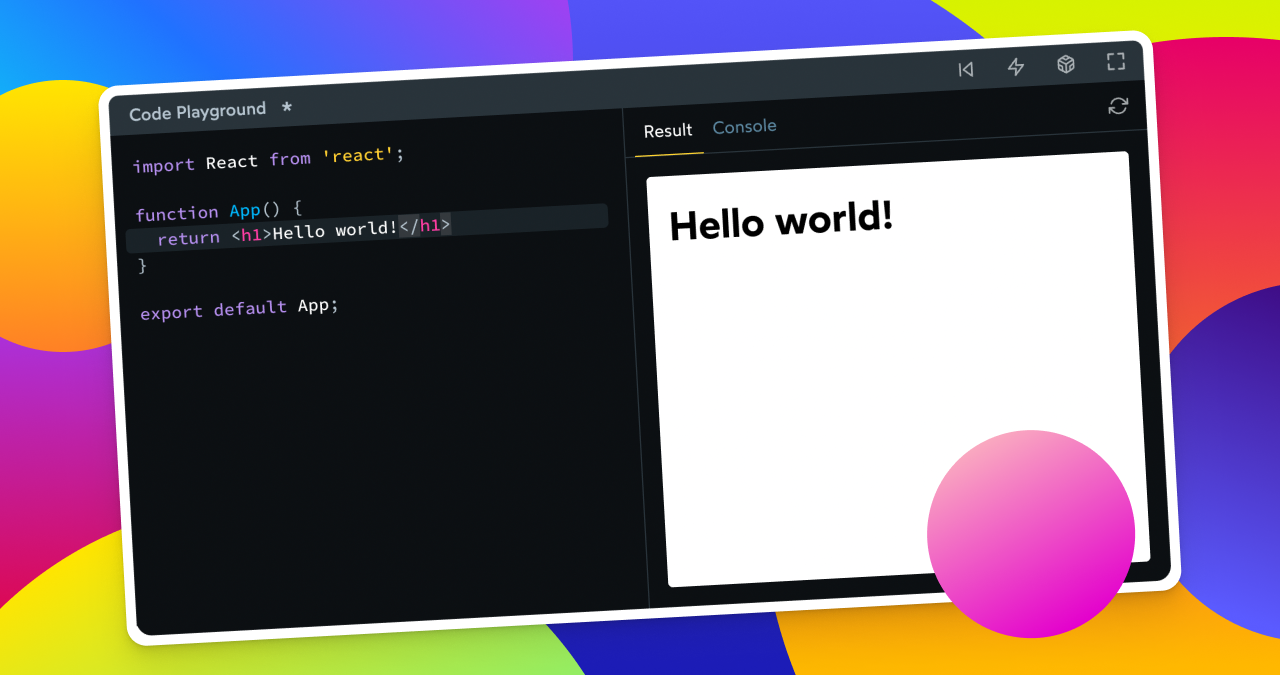Click the restart/reset icon in the top toolbar
The height and width of the screenshot is (675, 1280).
coord(965,68)
